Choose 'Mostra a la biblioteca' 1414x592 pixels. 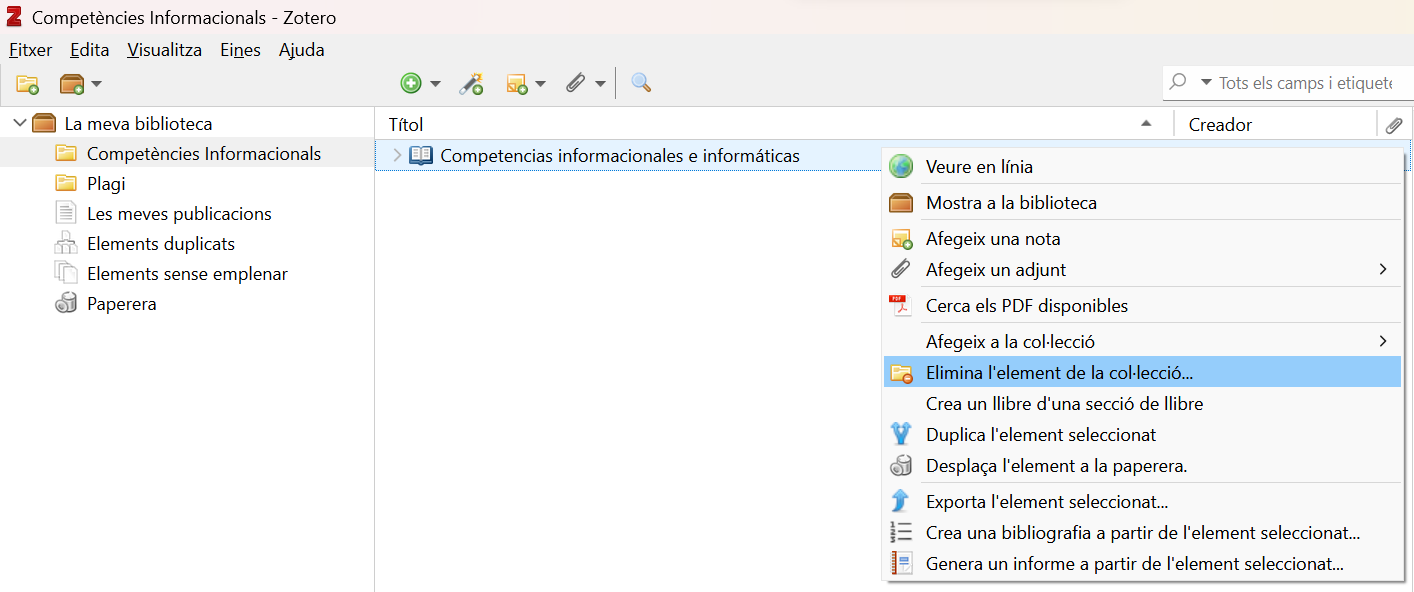click(x=1142, y=203)
